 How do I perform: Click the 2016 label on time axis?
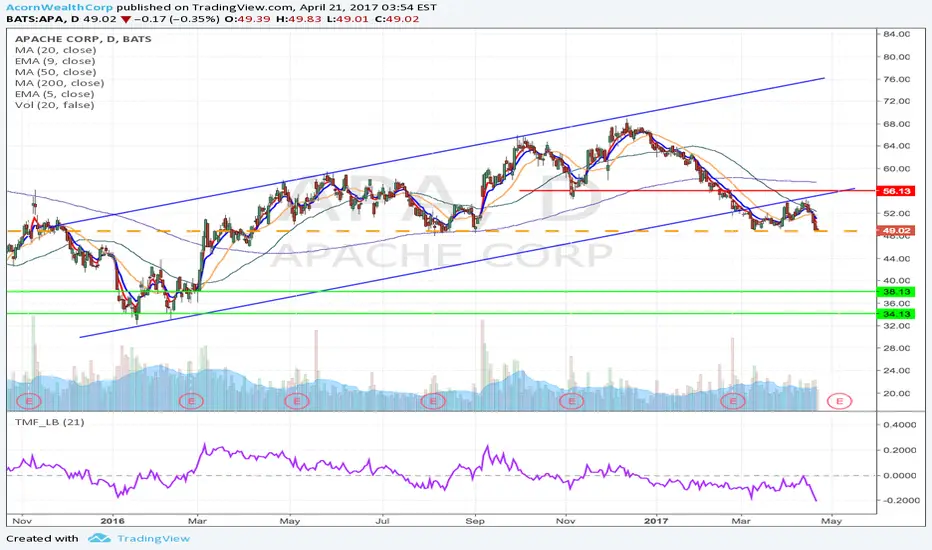tap(112, 521)
